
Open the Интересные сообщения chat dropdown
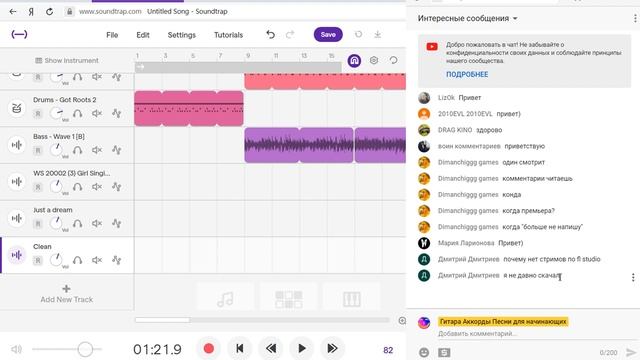pyautogui.click(x=468, y=18)
